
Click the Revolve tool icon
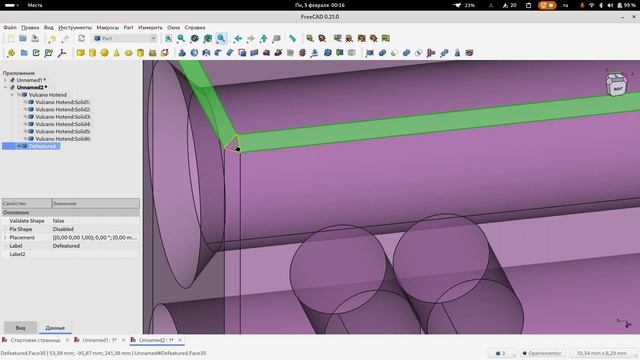(194, 53)
